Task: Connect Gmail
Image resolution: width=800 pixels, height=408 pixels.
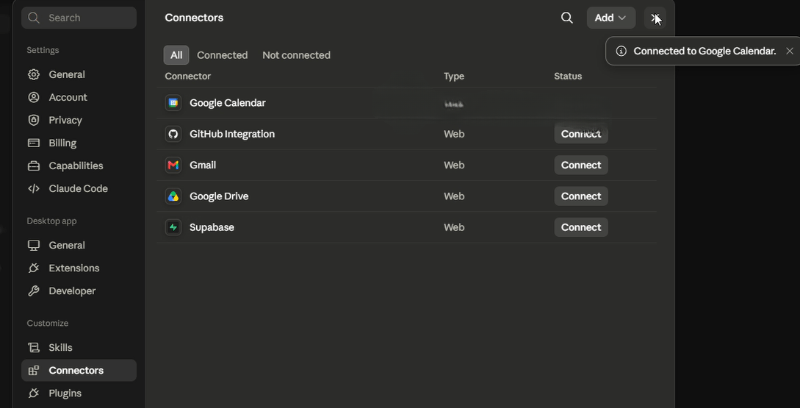Action: click(581, 165)
